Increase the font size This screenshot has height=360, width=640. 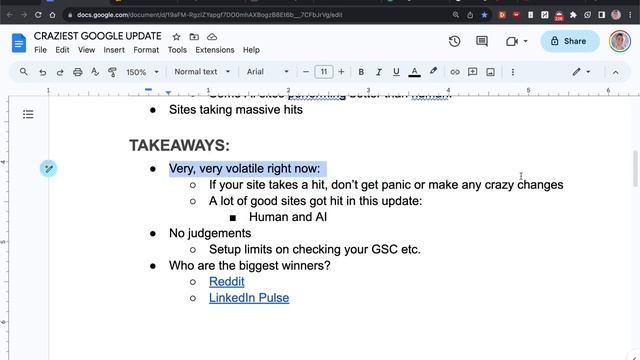[x=341, y=72]
